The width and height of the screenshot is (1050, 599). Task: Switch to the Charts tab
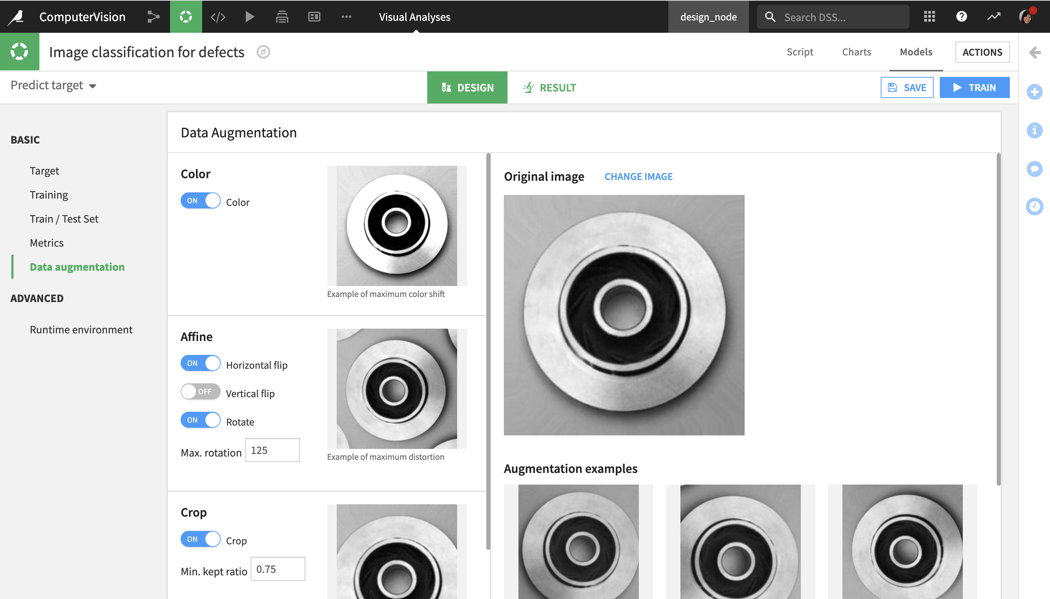click(x=856, y=52)
